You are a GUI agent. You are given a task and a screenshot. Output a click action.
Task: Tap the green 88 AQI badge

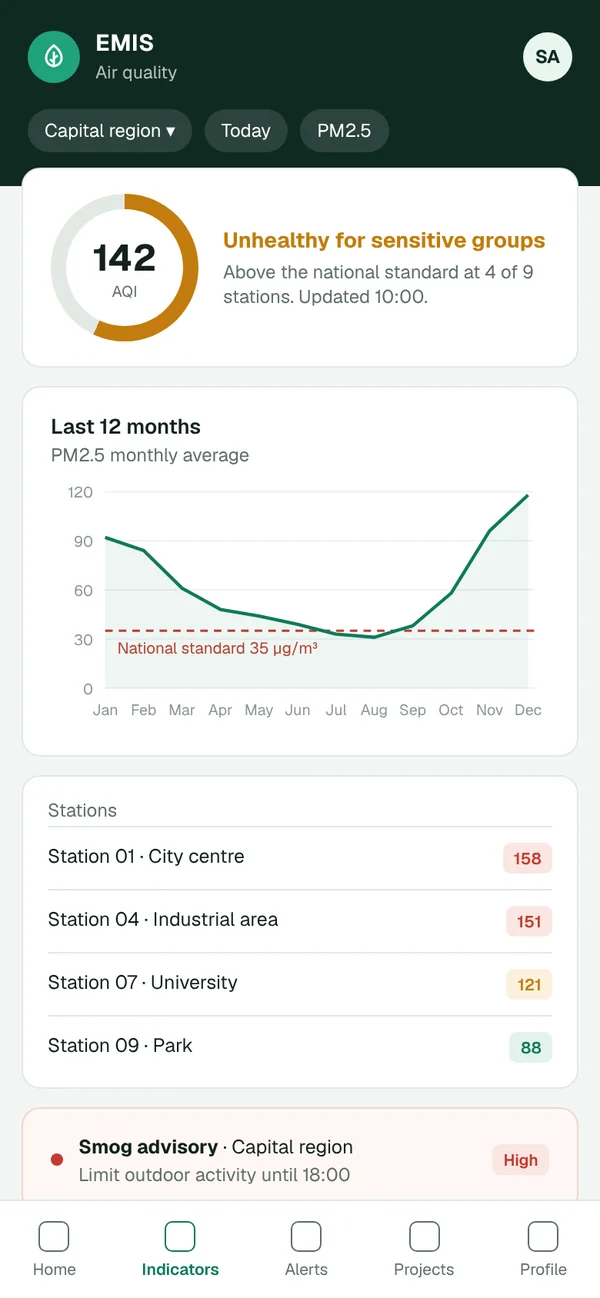(531, 1048)
